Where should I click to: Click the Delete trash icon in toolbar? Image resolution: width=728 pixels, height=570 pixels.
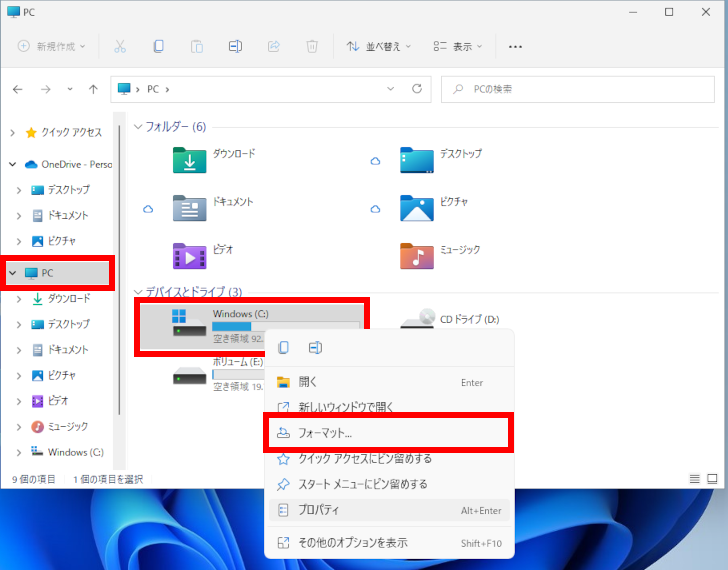[312, 46]
